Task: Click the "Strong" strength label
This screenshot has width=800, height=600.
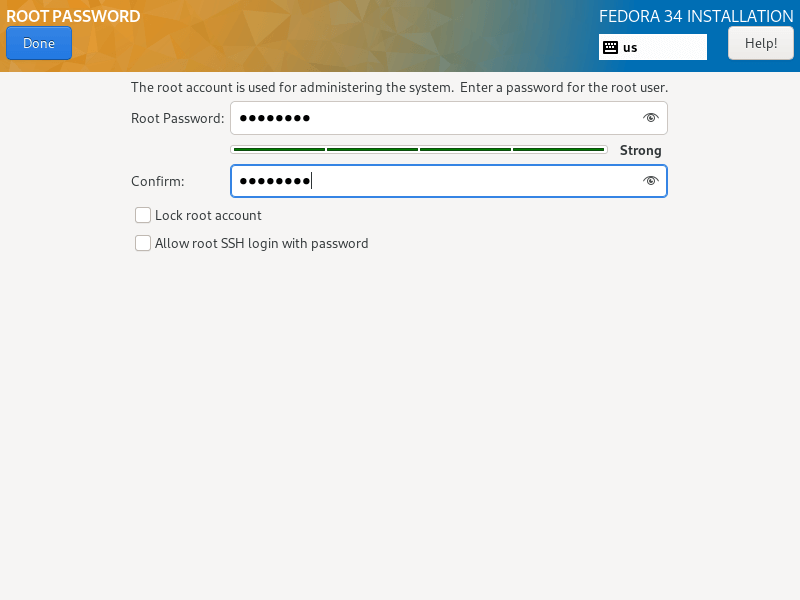Action: pos(640,150)
